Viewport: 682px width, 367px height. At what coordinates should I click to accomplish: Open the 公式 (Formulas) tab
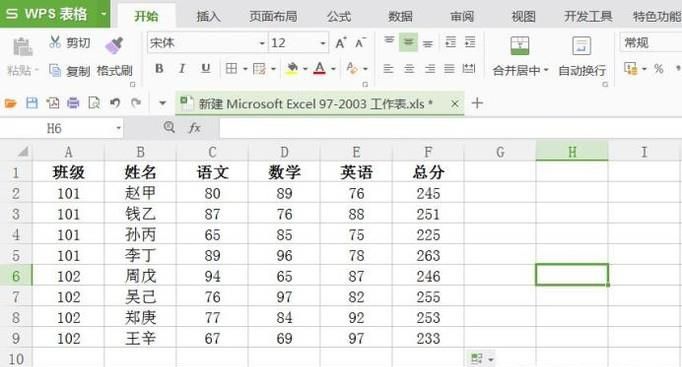point(339,17)
